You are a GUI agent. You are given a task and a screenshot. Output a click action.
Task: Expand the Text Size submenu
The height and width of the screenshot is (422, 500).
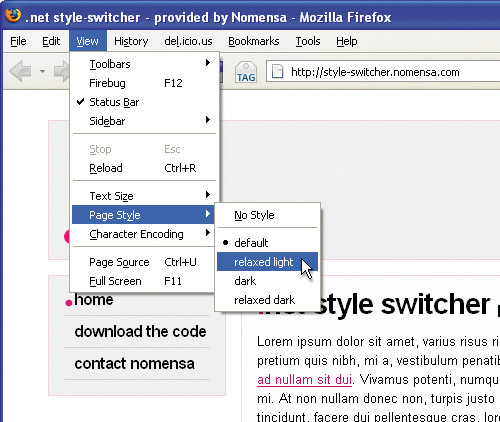pos(144,196)
